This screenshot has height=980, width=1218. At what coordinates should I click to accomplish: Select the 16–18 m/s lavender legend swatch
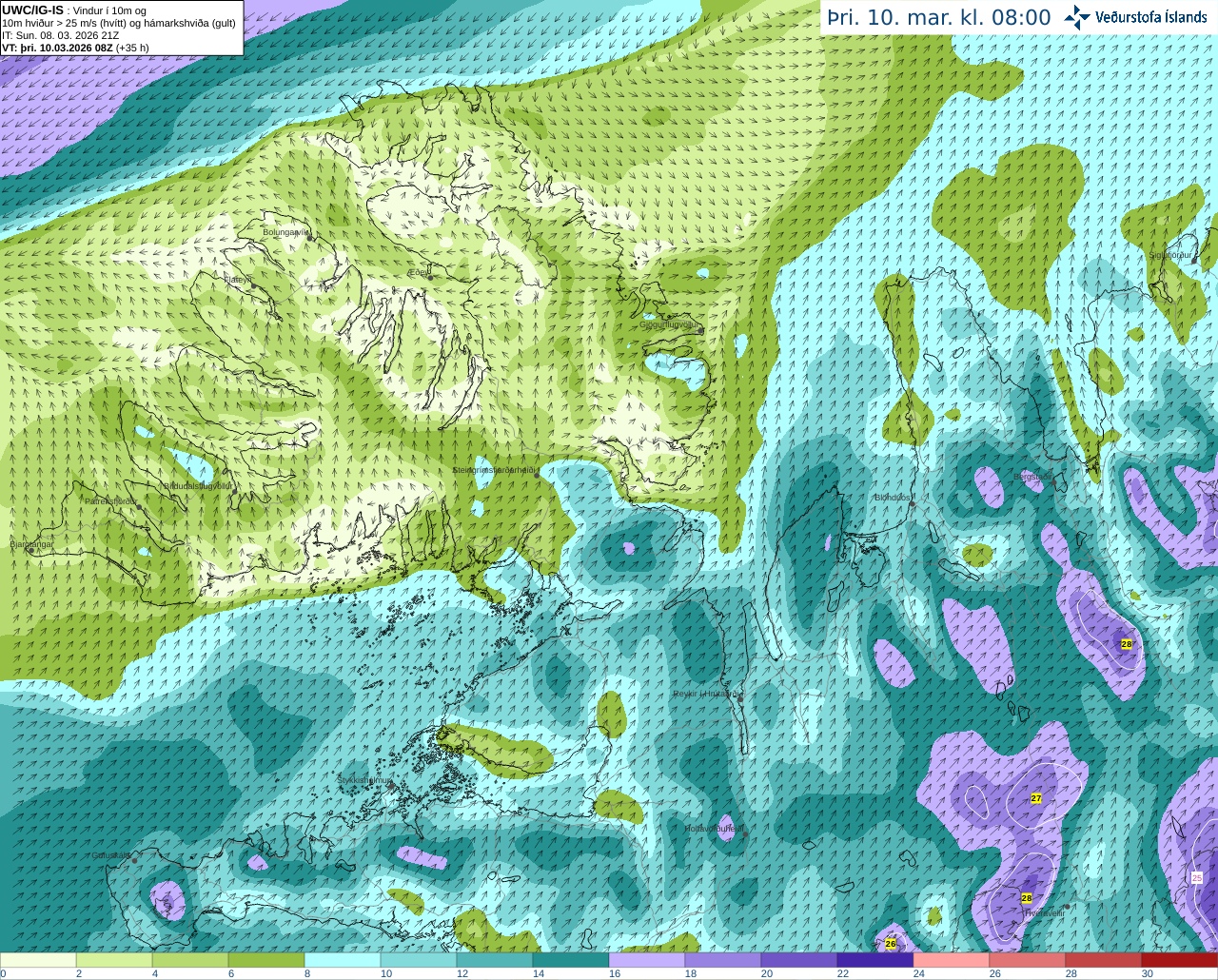pyautogui.click(x=647, y=960)
